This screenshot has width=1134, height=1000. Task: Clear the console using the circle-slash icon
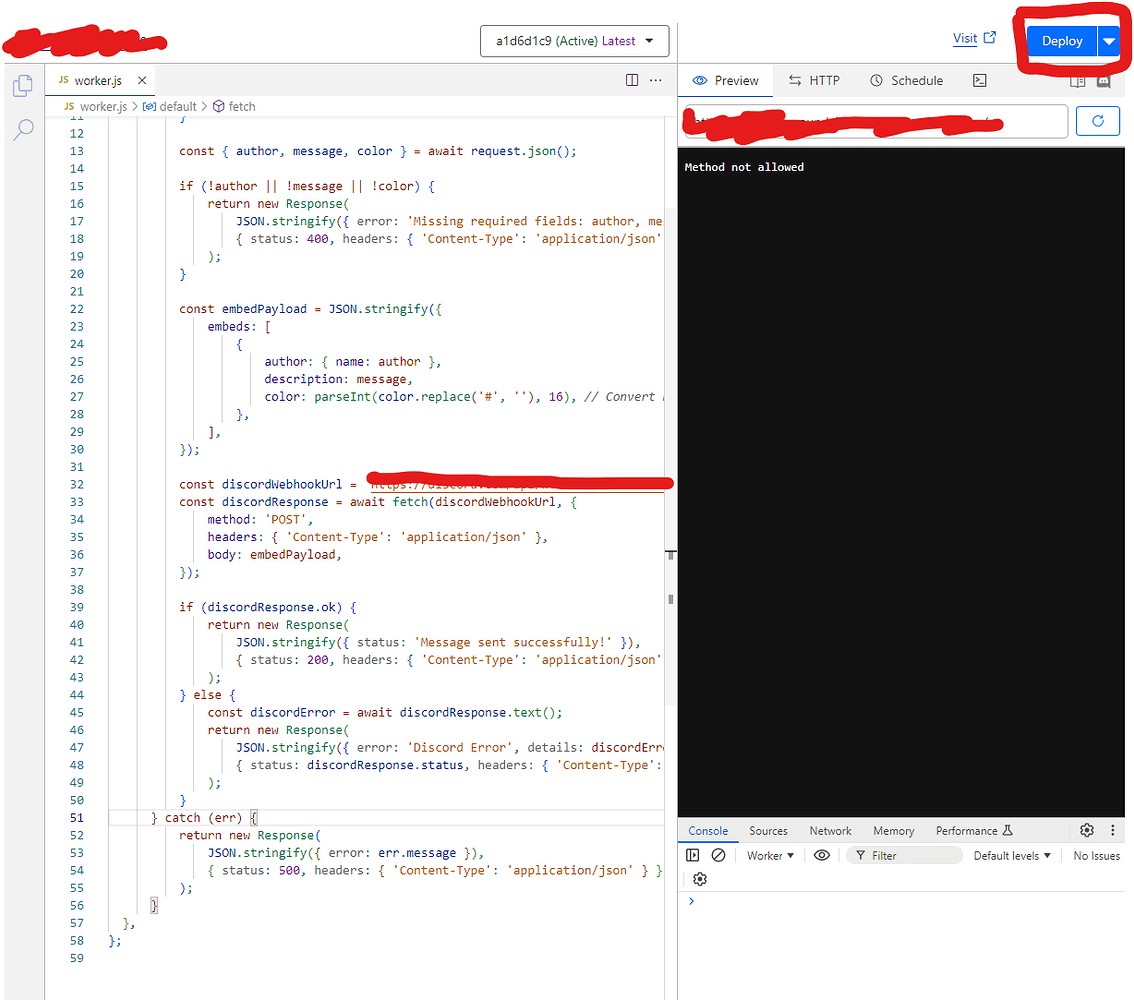(x=718, y=854)
